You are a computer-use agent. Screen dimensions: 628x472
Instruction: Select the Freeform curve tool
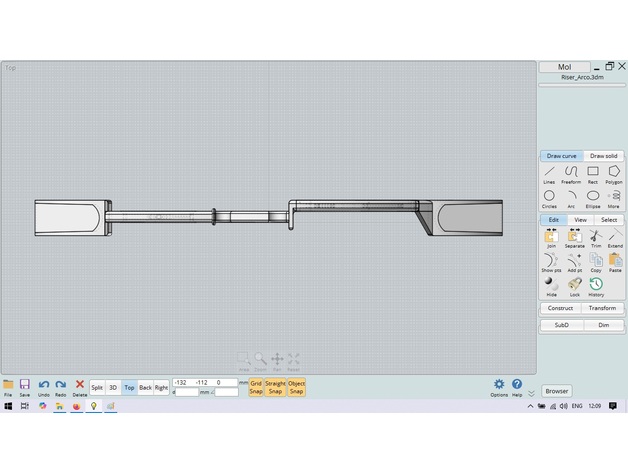(x=571, y=173)
